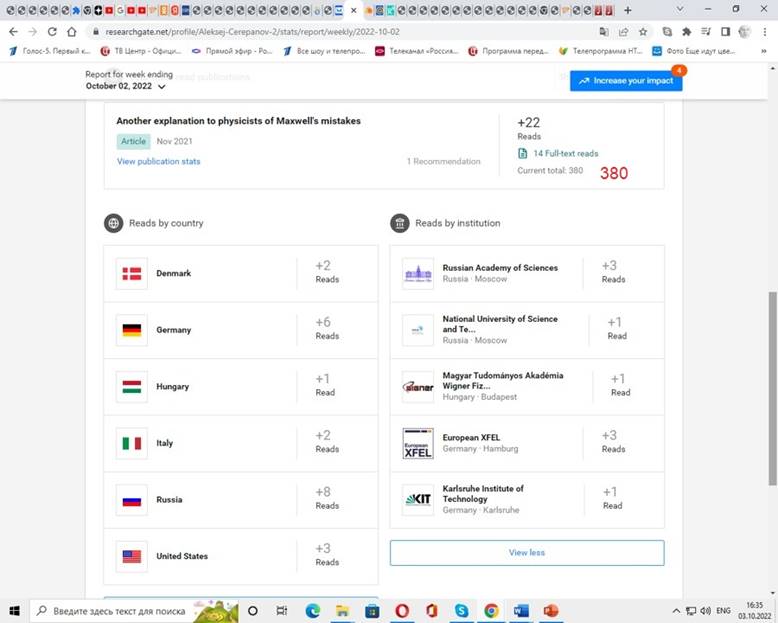Click the European XFEL logo
Viewport: 778px width, 623px height.
418,443
